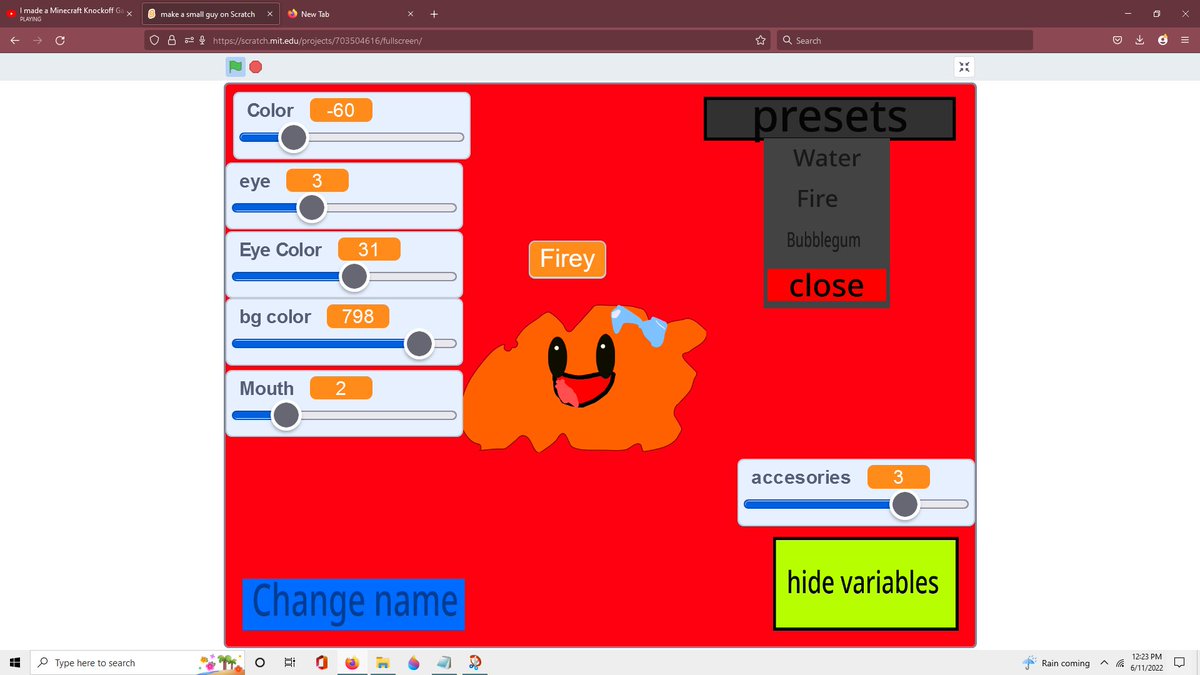Click the weather Rain coming widget

tap(1056, 662)
